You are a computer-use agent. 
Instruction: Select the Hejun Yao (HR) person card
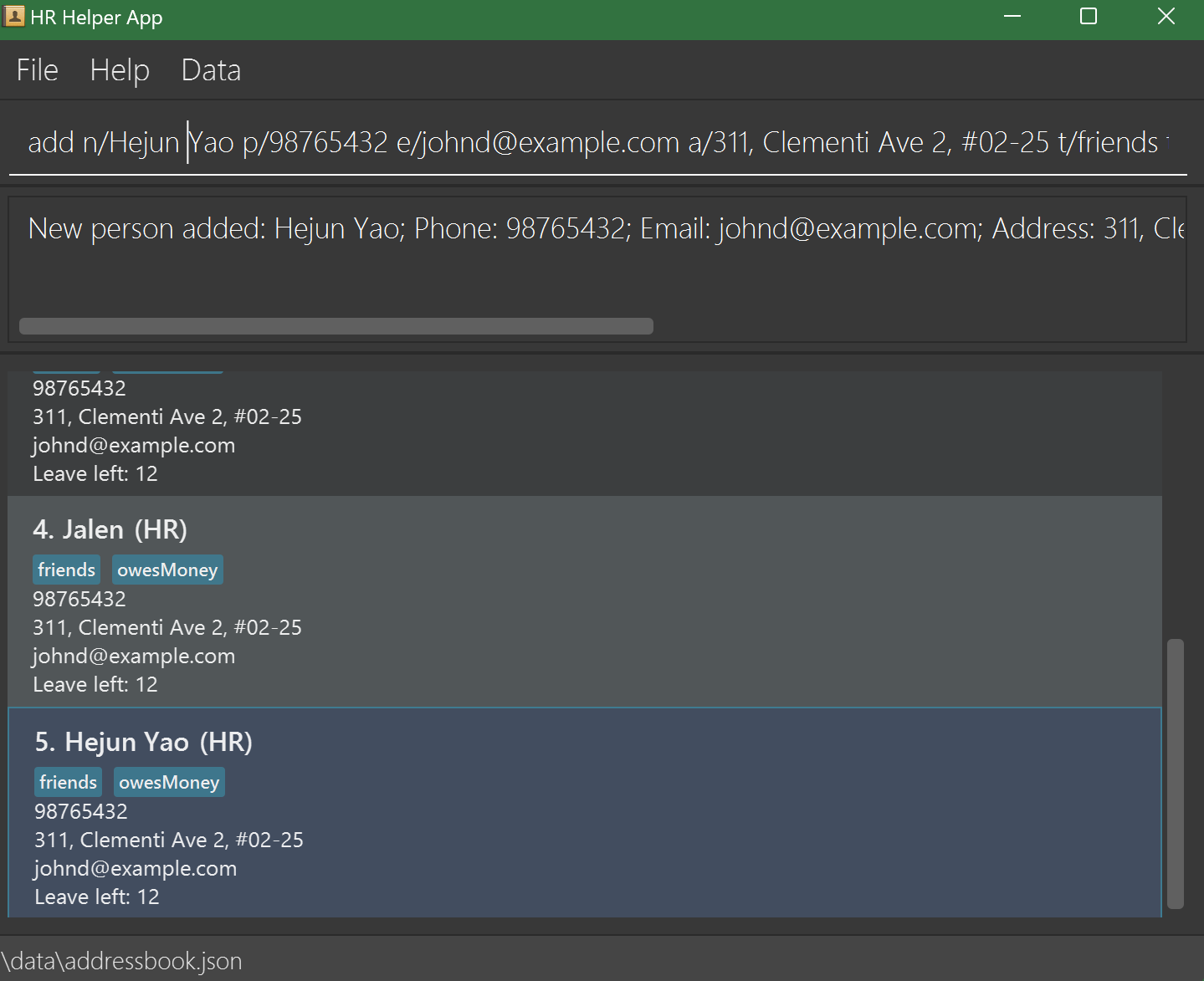coord(584,813)
